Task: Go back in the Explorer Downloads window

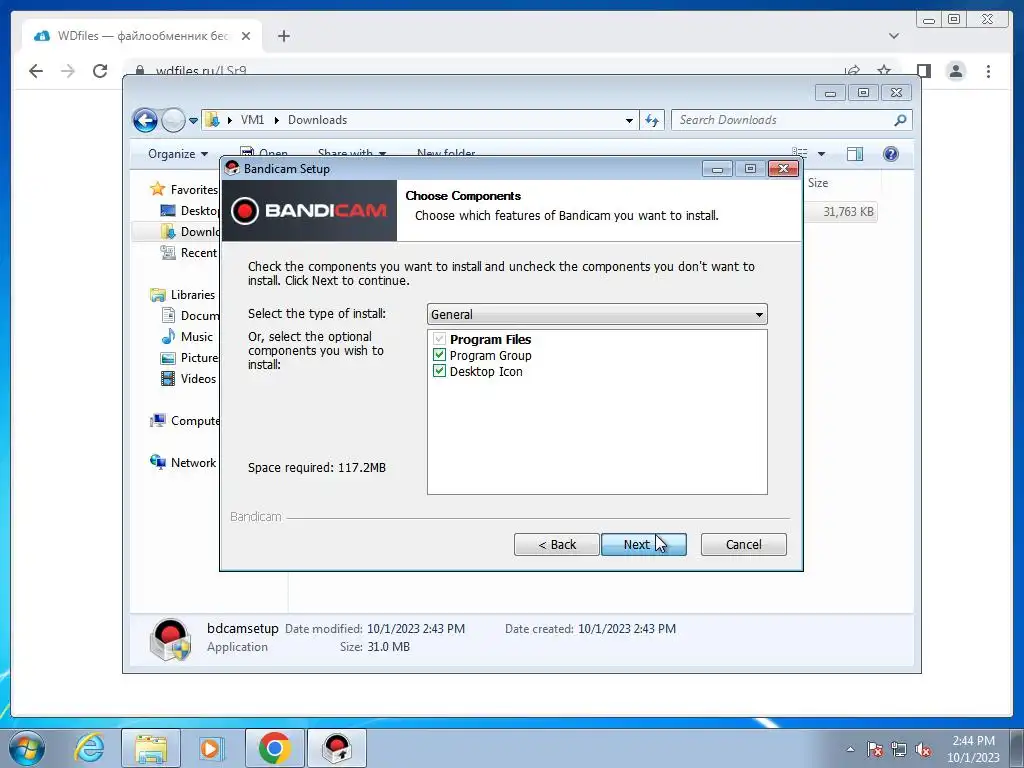Action: [145, 120]
